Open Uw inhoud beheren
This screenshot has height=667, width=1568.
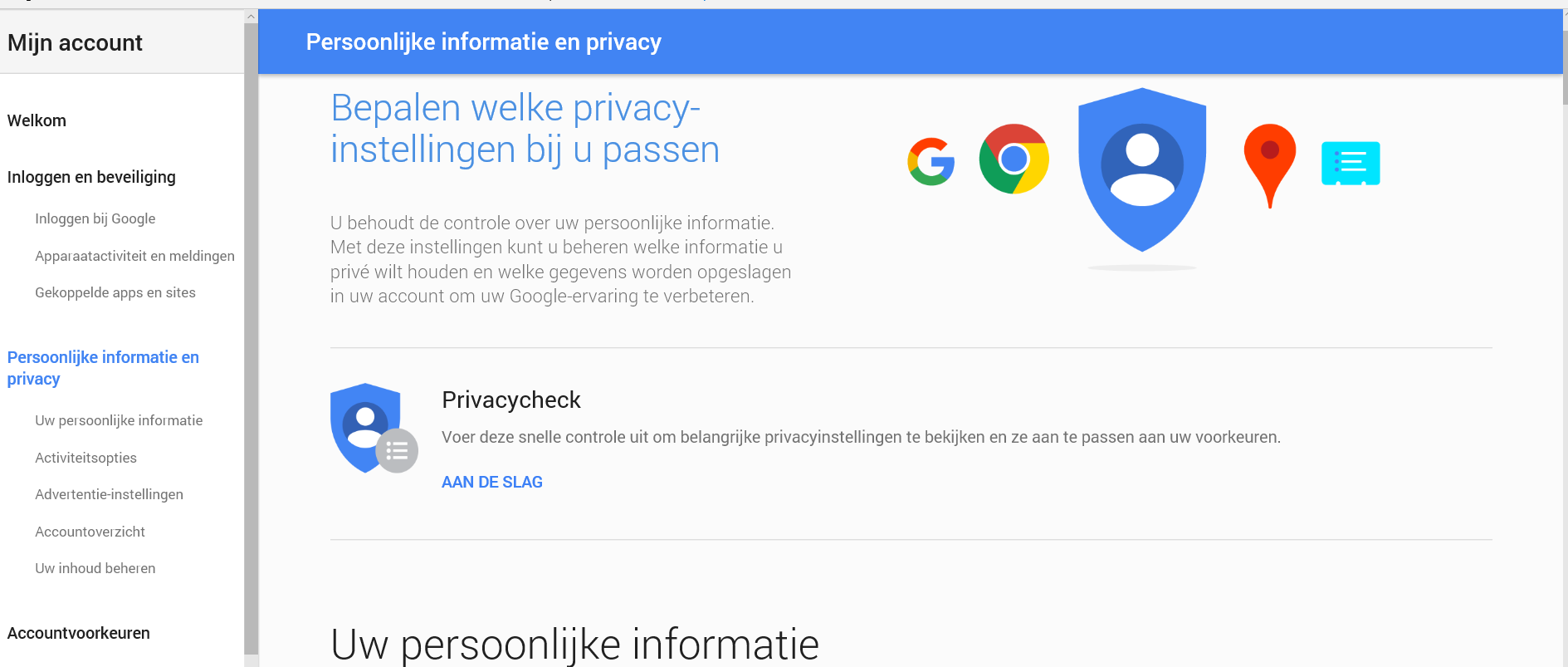coord(95,568)
